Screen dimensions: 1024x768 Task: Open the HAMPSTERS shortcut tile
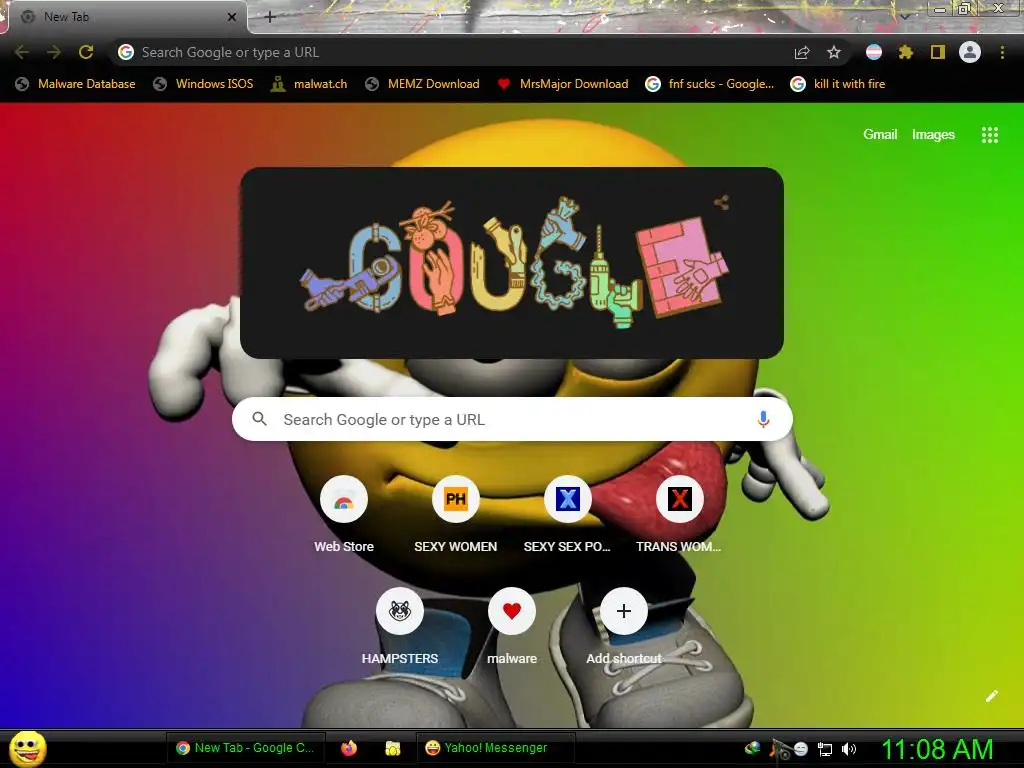coord(400,627)
